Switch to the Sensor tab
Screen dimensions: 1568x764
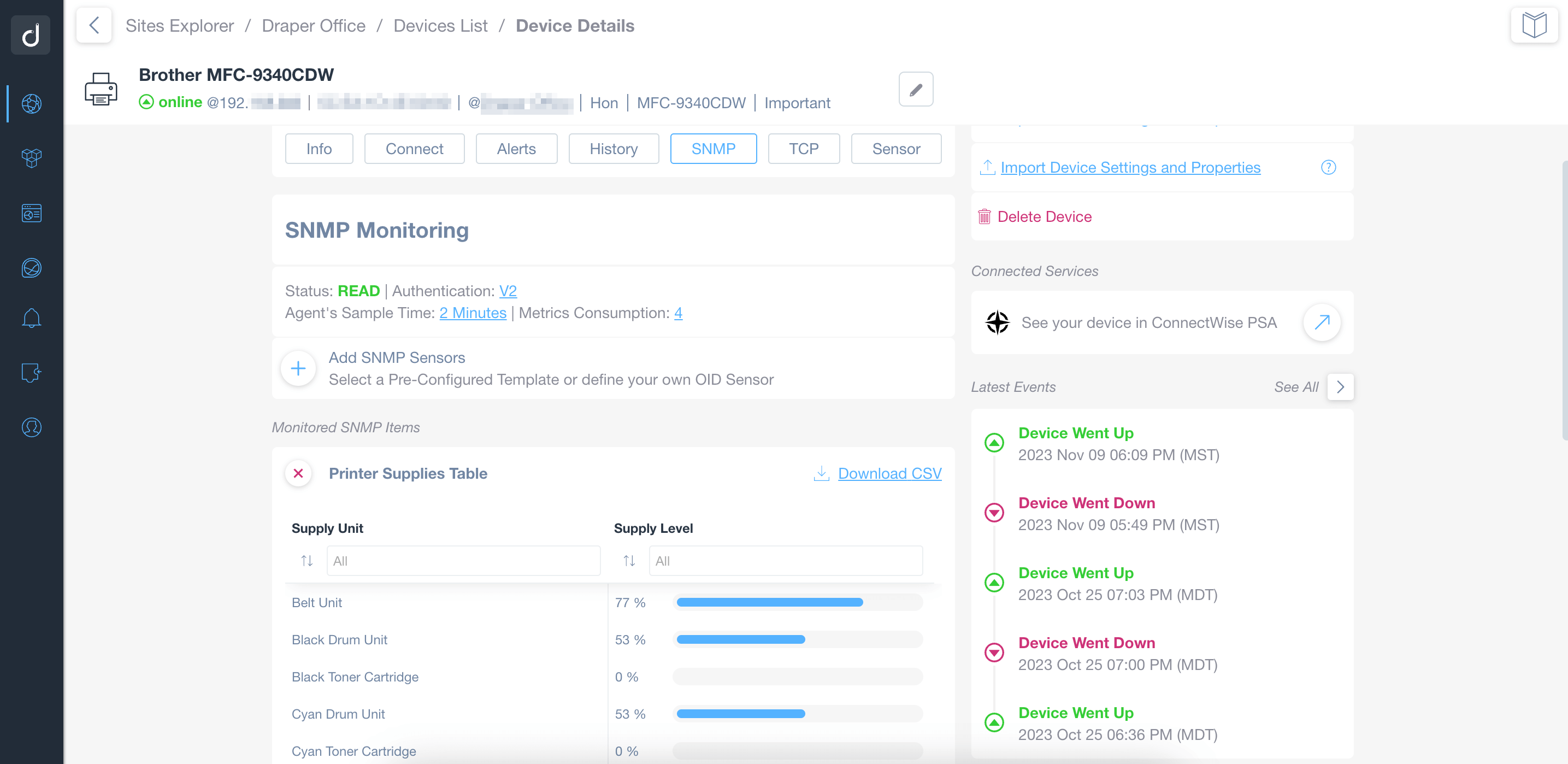click(896, 149)
